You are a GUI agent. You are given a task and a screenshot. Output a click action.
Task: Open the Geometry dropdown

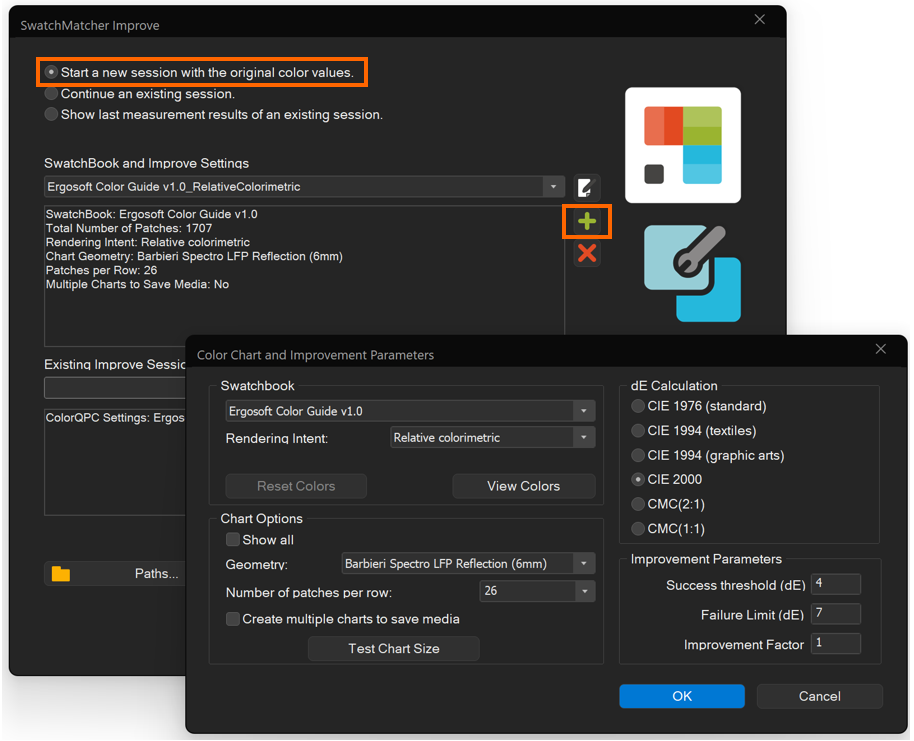click(468, 564)
